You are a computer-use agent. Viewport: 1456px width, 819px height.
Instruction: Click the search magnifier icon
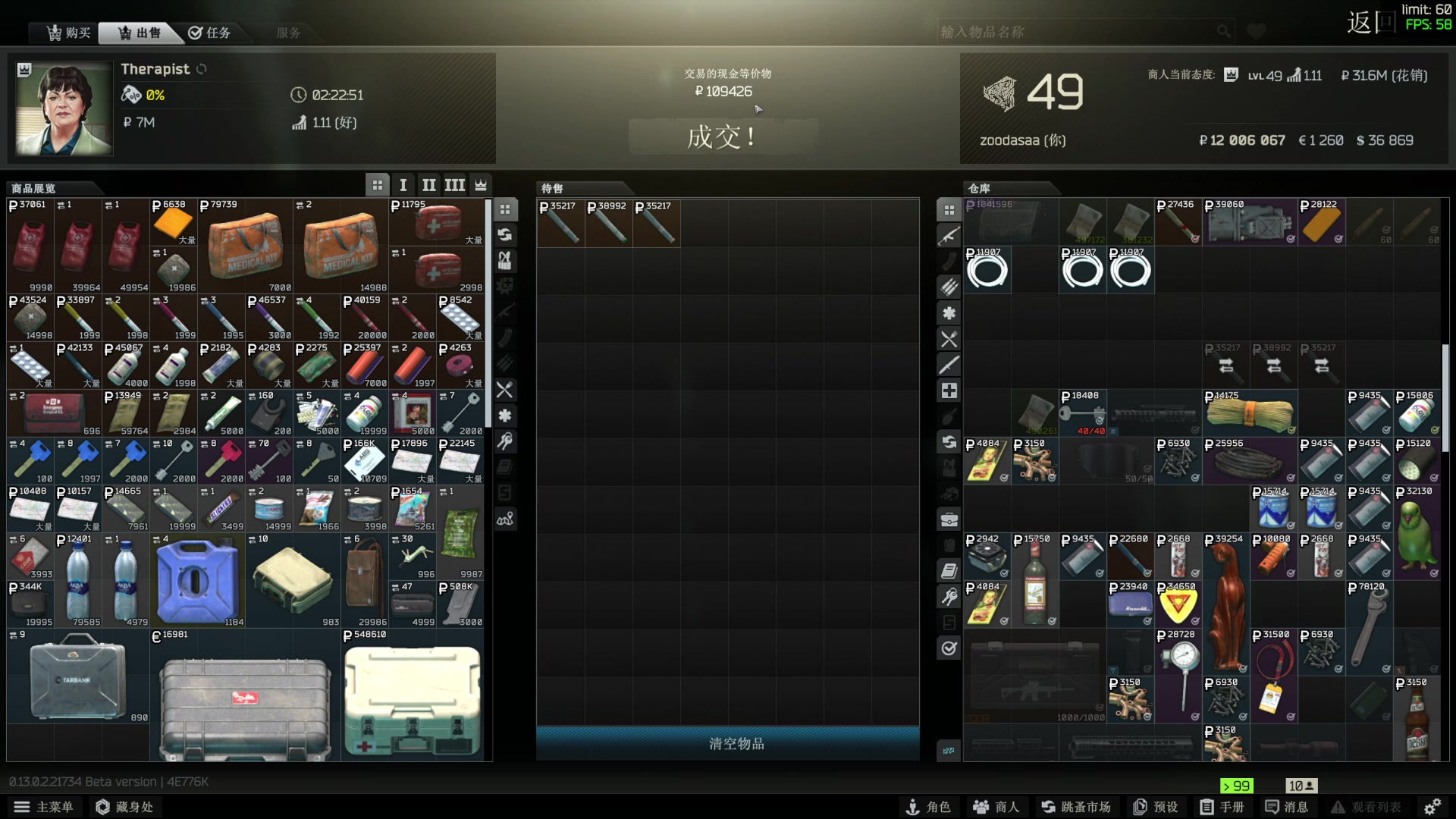[1223, 32]
